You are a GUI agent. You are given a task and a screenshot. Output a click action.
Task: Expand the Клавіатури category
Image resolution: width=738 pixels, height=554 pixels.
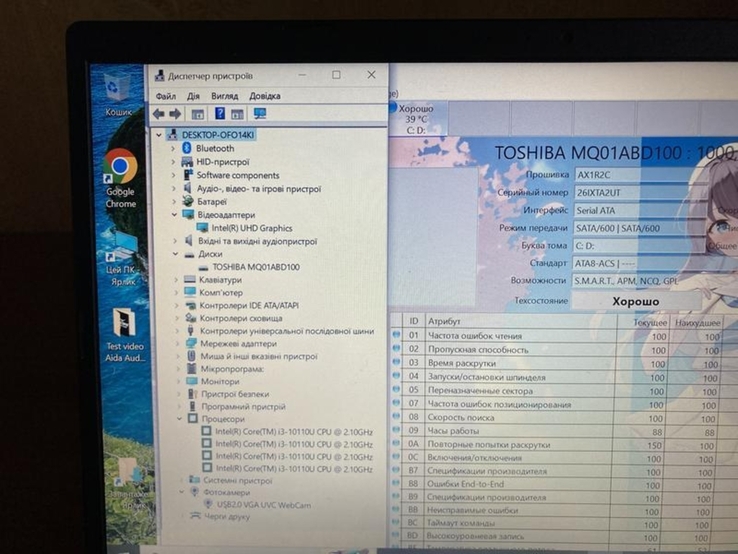(x=176, y=280)
